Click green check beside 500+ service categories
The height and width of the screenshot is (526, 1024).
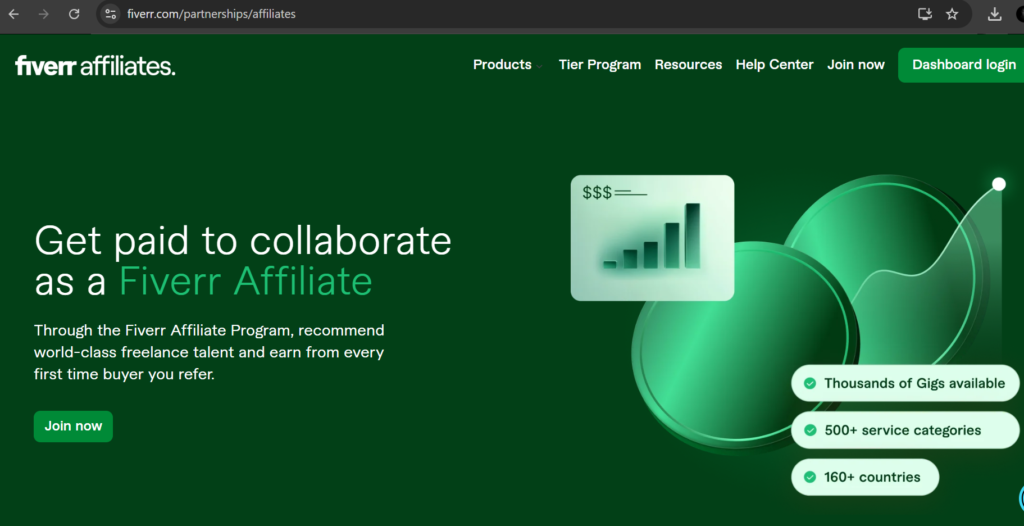pos(810,430)
